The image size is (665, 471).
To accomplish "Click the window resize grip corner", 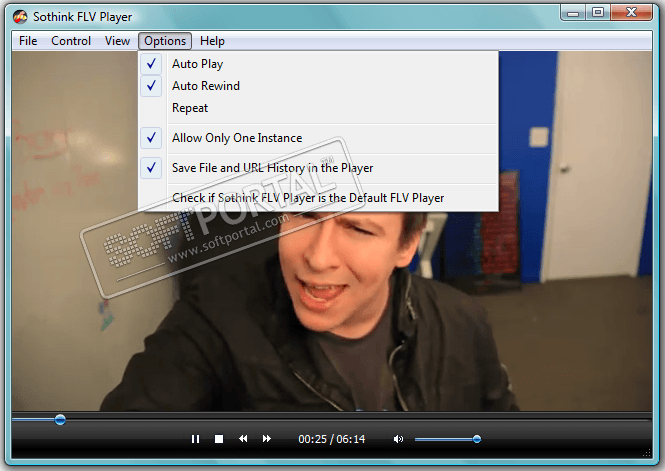I will 647,453.
